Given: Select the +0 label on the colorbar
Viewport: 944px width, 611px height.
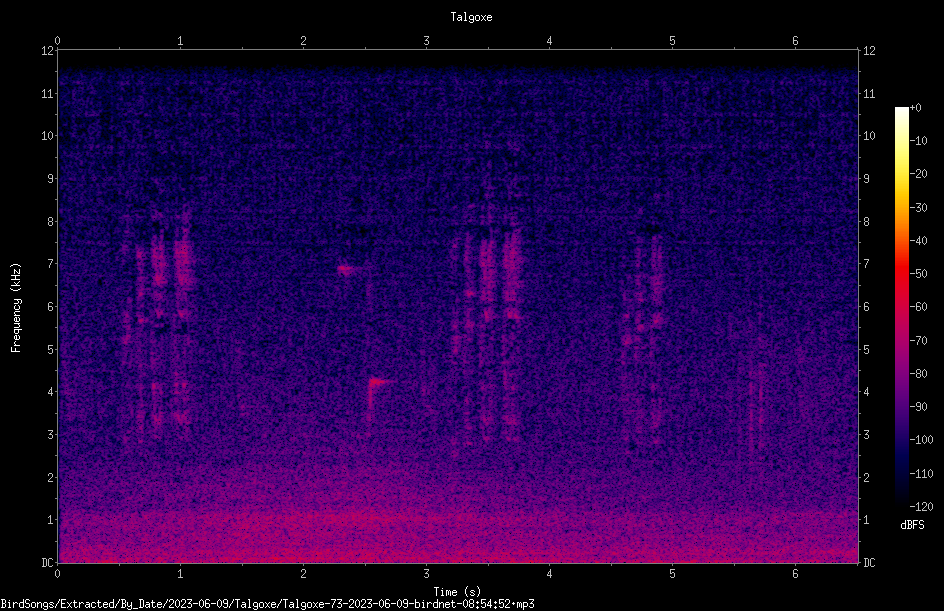Looking at the screenshot, I should click(916, 108).
